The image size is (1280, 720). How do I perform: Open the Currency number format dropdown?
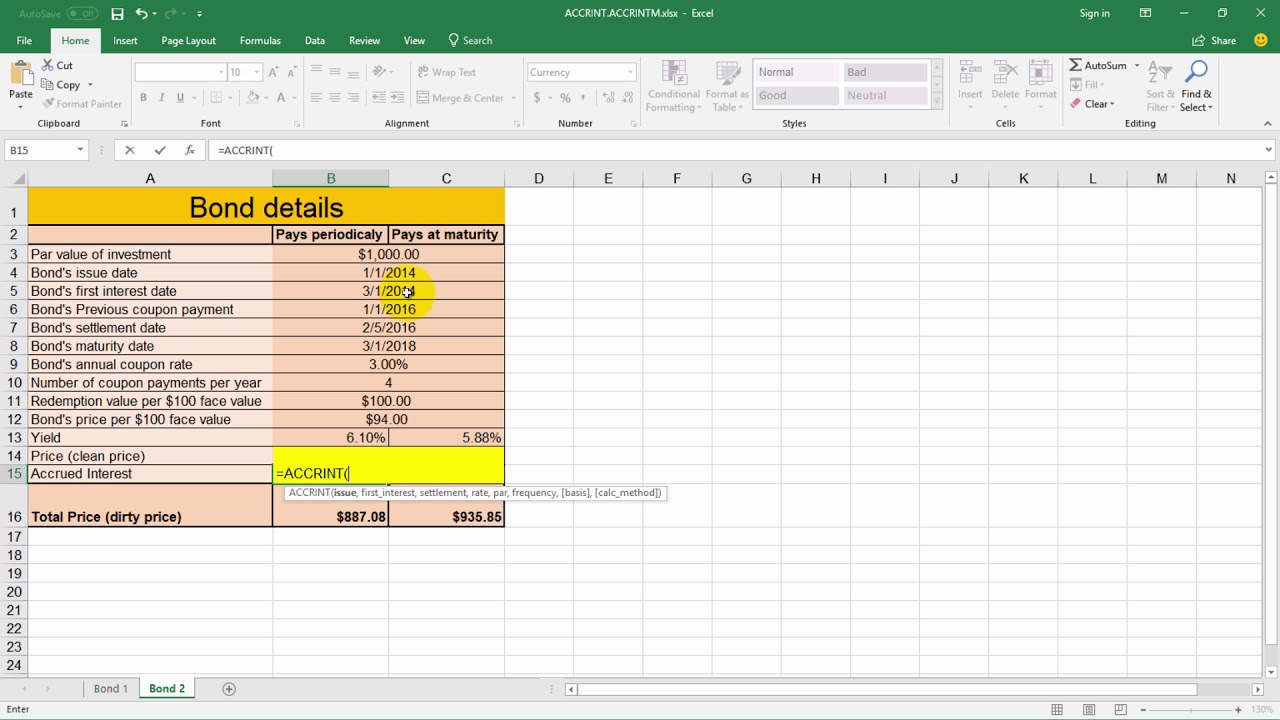tap(630, 72)
